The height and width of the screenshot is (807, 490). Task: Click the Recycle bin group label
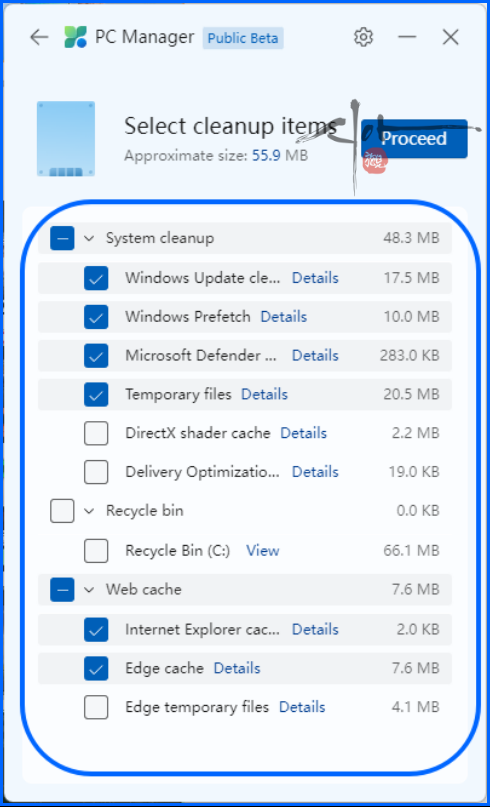[145, 511]
